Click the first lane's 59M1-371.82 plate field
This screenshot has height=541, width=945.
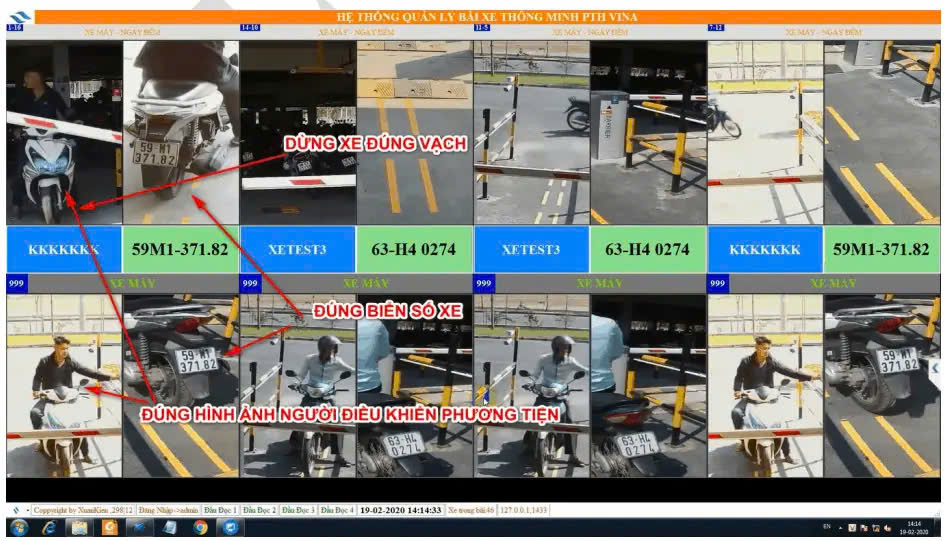coord(181,249)
